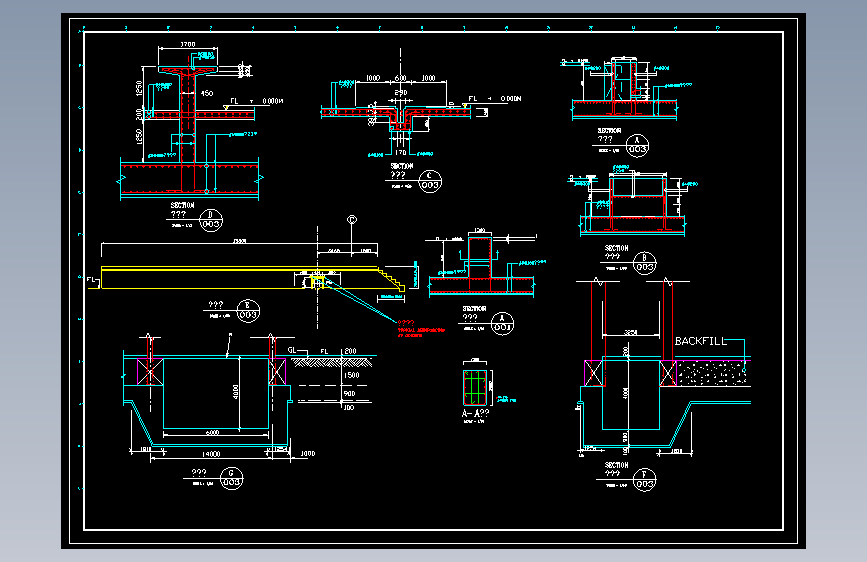The width and height of the screenshot is (867, 562).
Task: Select the F/003 section bubble
Action: pyautogui.click(x=645, y=480)
